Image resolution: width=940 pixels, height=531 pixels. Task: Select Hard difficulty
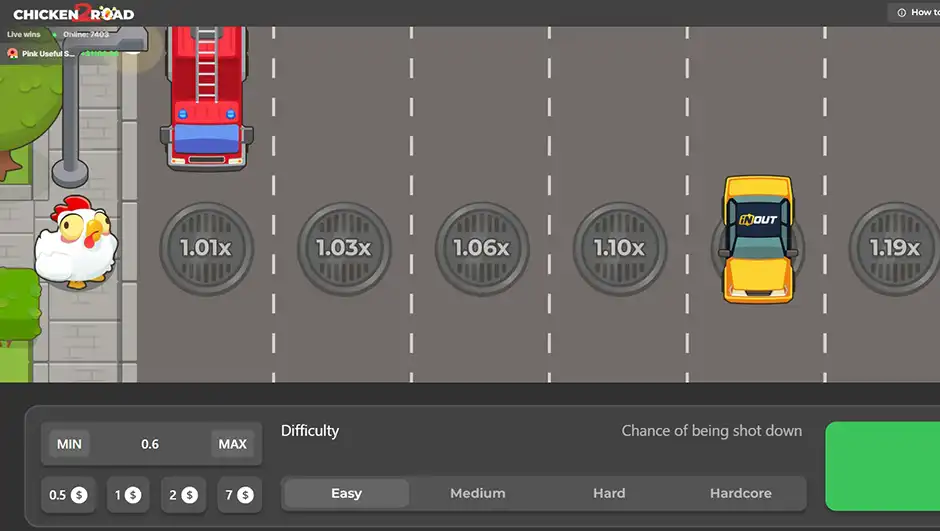coord(609,493)
